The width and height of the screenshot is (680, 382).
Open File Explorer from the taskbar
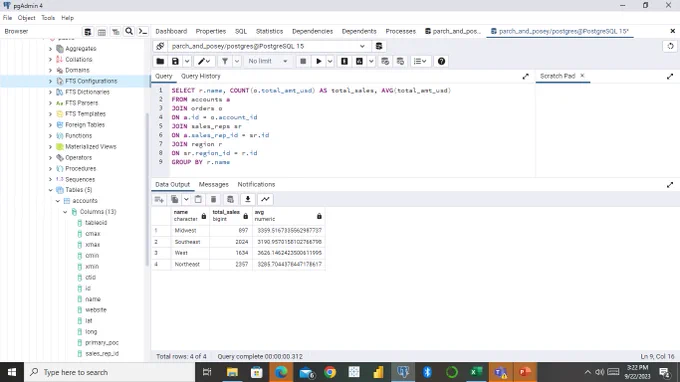pos(232,372)
